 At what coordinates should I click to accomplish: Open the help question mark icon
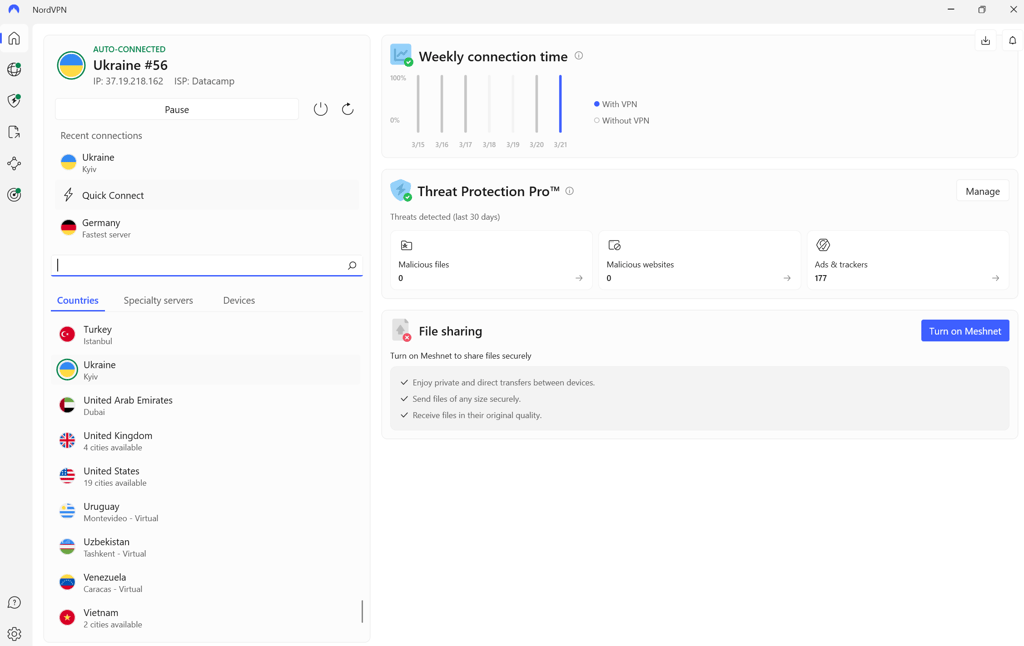[x=14, y=602]
